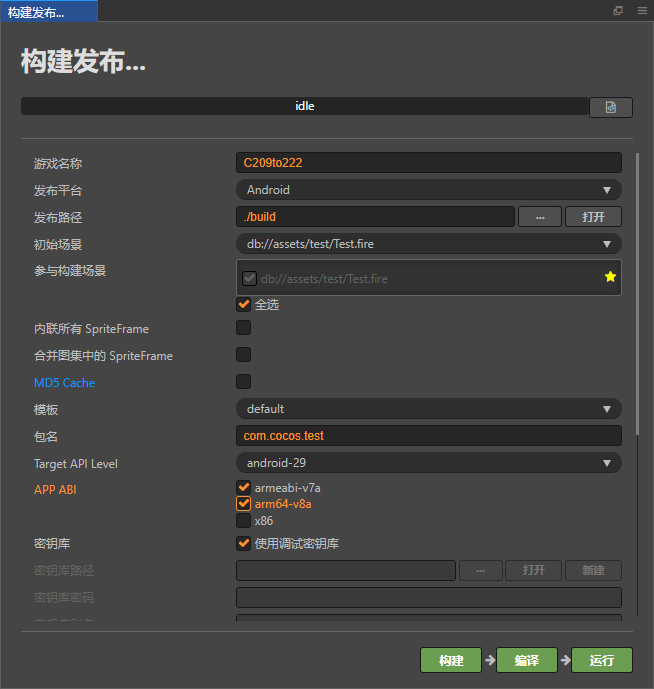Select the 构建发布... tab
Image resolution: width=654 pixels, height=689 pixels.
[x=49, y=11]
